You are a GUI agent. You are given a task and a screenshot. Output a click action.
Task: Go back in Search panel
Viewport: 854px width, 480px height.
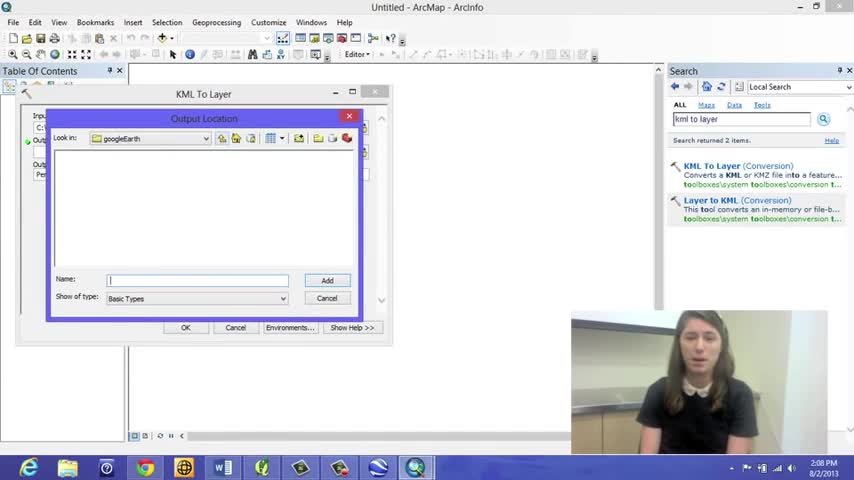[675, 87]
